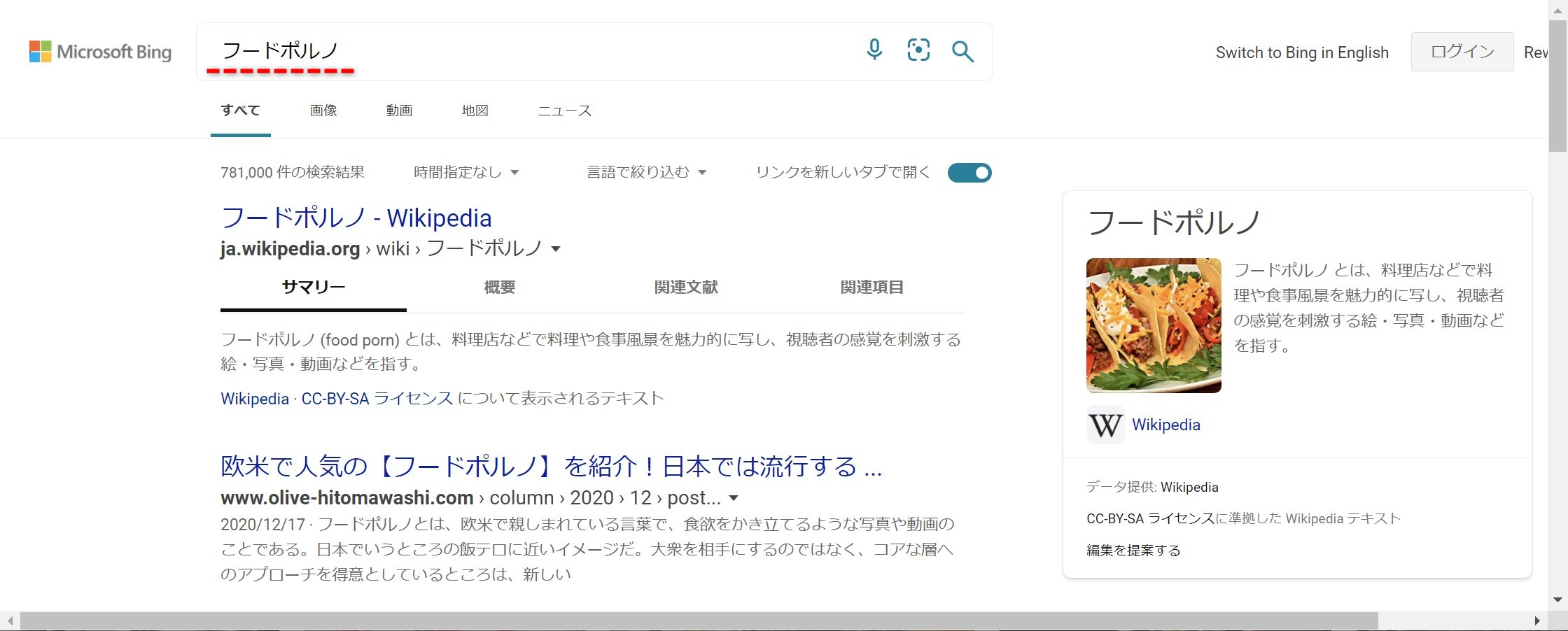Open the tacos thumbnail in knowledge panel

(1154, 325)
